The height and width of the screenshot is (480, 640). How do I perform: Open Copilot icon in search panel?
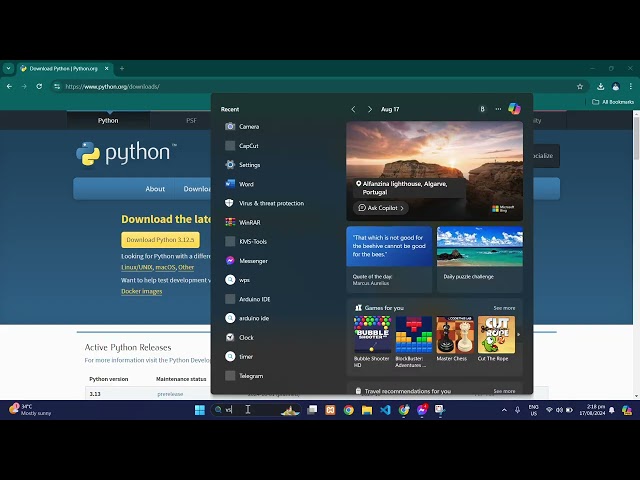[514, 109]
